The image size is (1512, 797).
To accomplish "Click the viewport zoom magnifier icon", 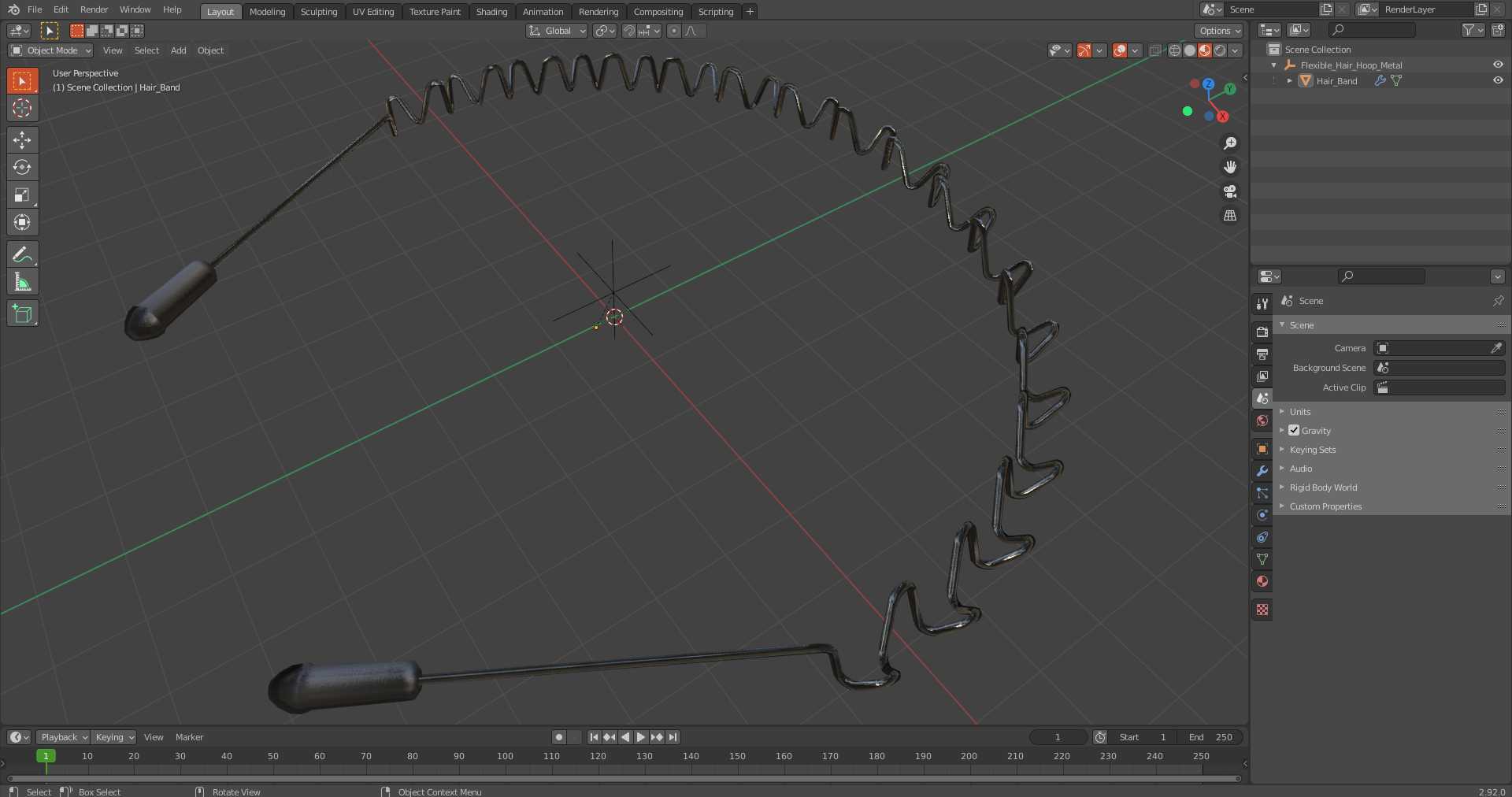I will click(x=1230, y=143).
